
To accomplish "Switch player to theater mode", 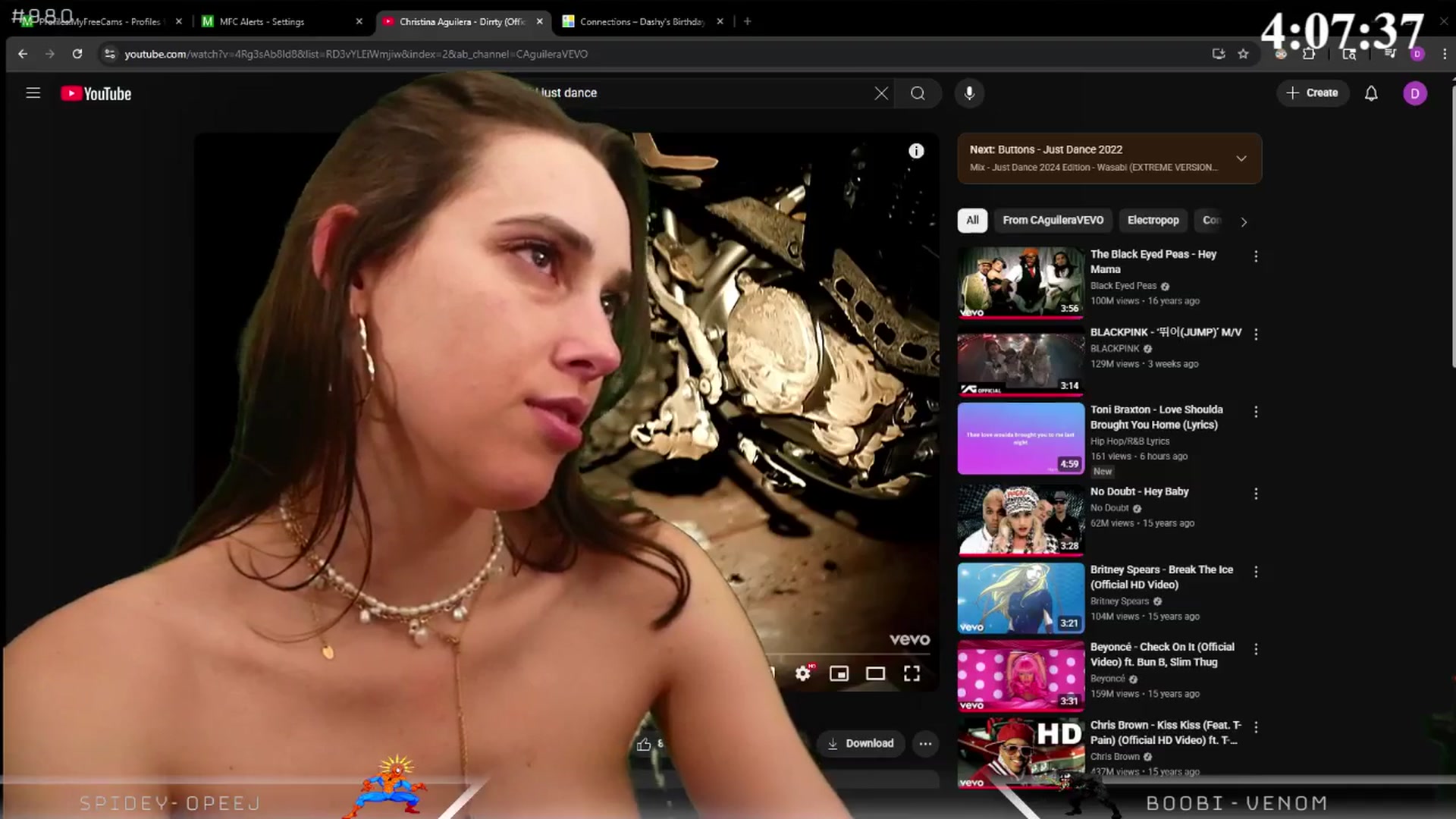I will click(875, 673).
